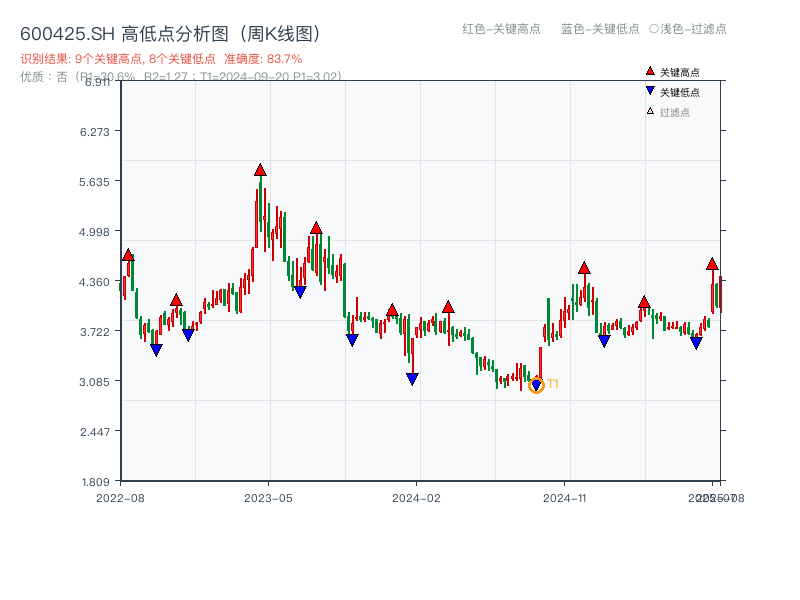Select the 2023-05 axis date label

tap(270, 496)
